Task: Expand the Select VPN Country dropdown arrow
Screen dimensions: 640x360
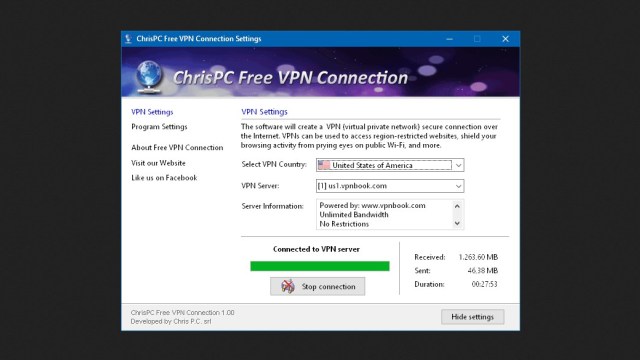Action: pyautogui.click(x=458, y=165)
